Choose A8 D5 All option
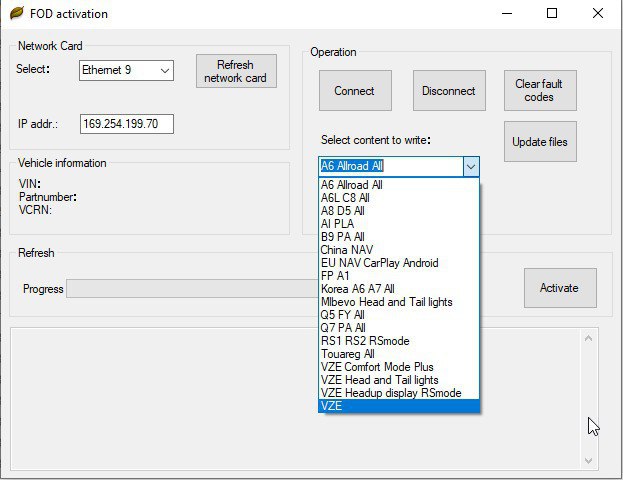 (x=342, y=211)
